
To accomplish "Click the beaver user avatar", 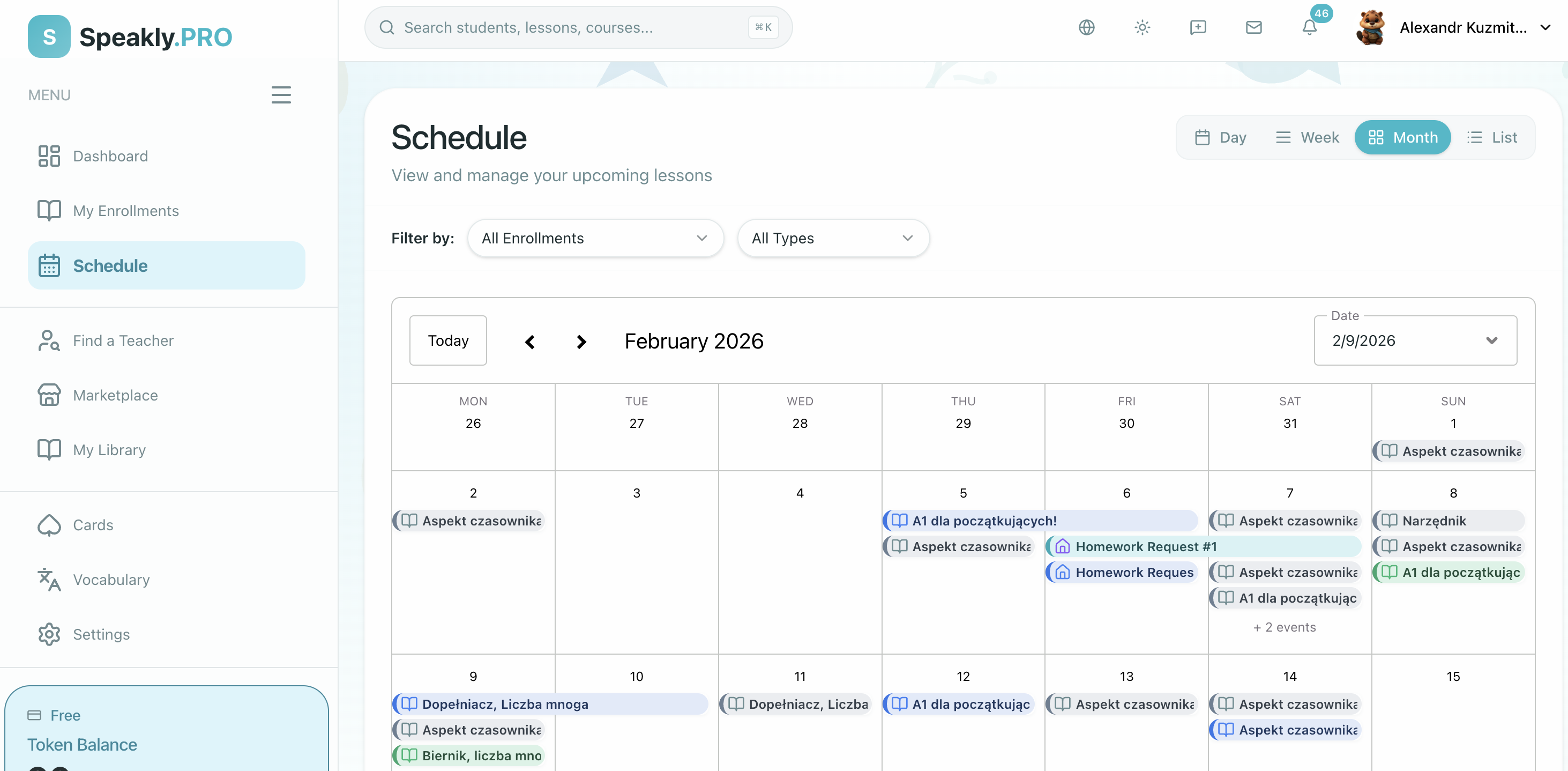I will [x=1371, y=27].
